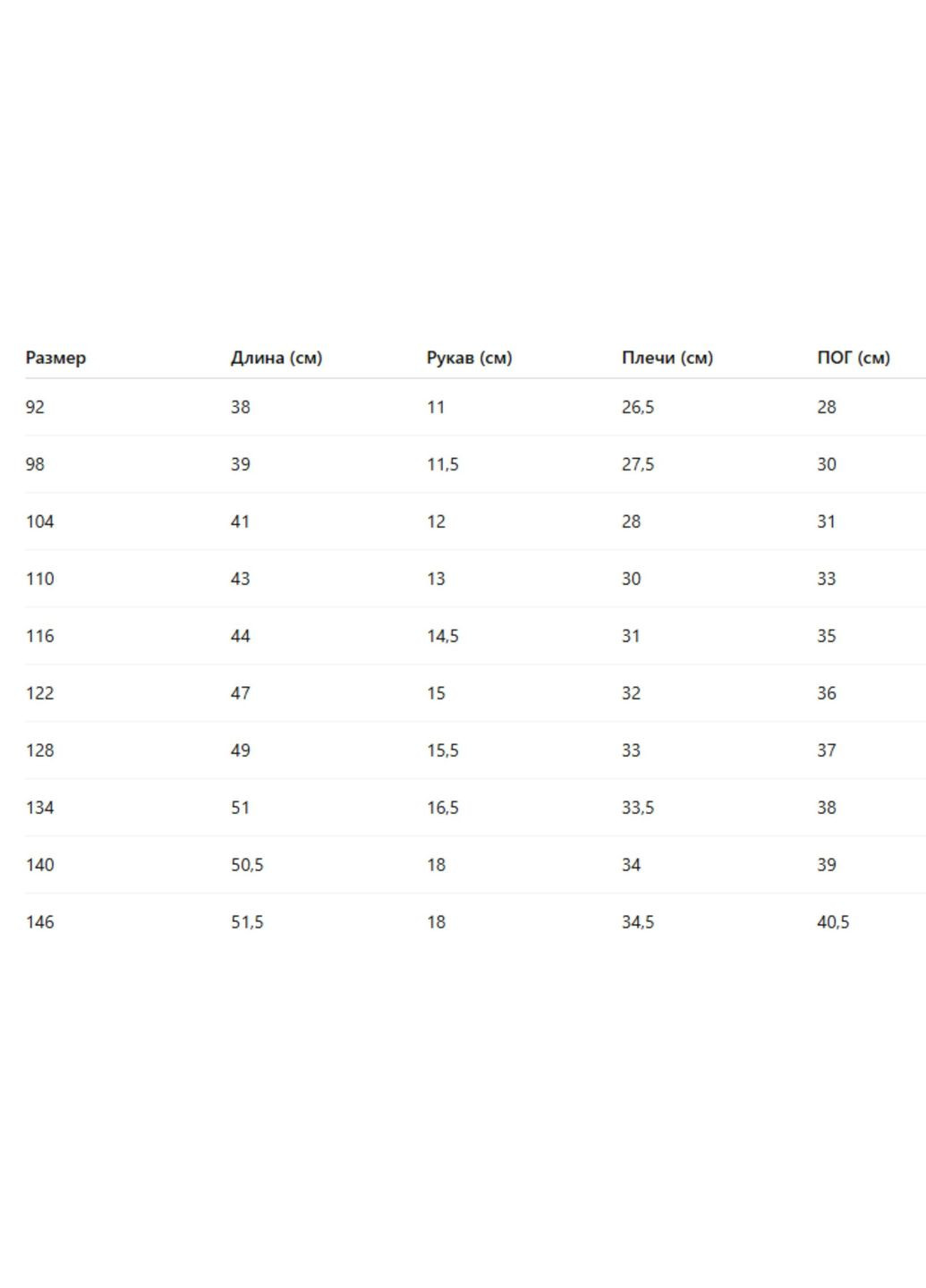926x1288 pixels.
Task: Click length value 50,5 for size 140
Action: pos(247,865)
